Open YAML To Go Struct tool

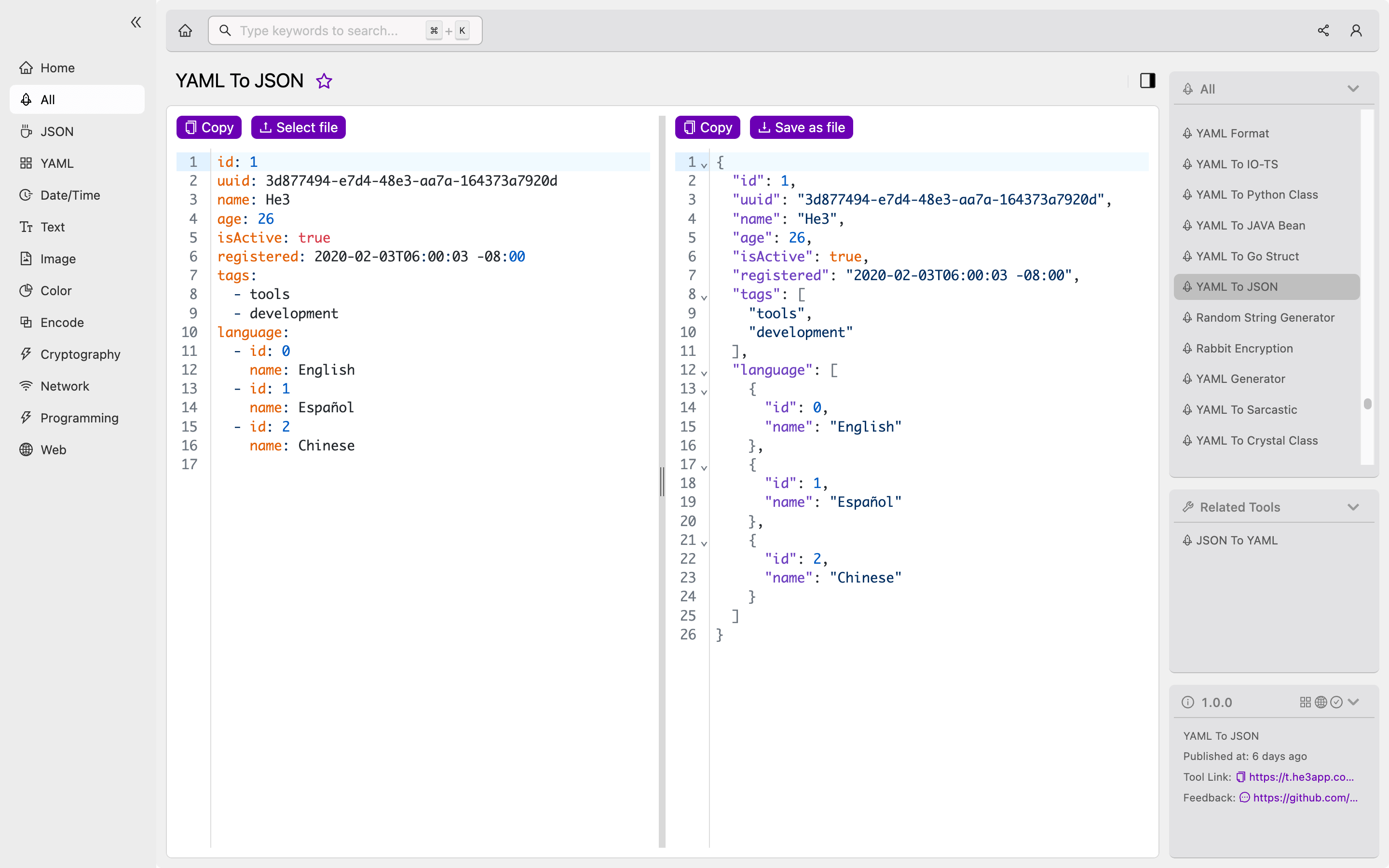pyautogui.click(x=1248, y=256)
